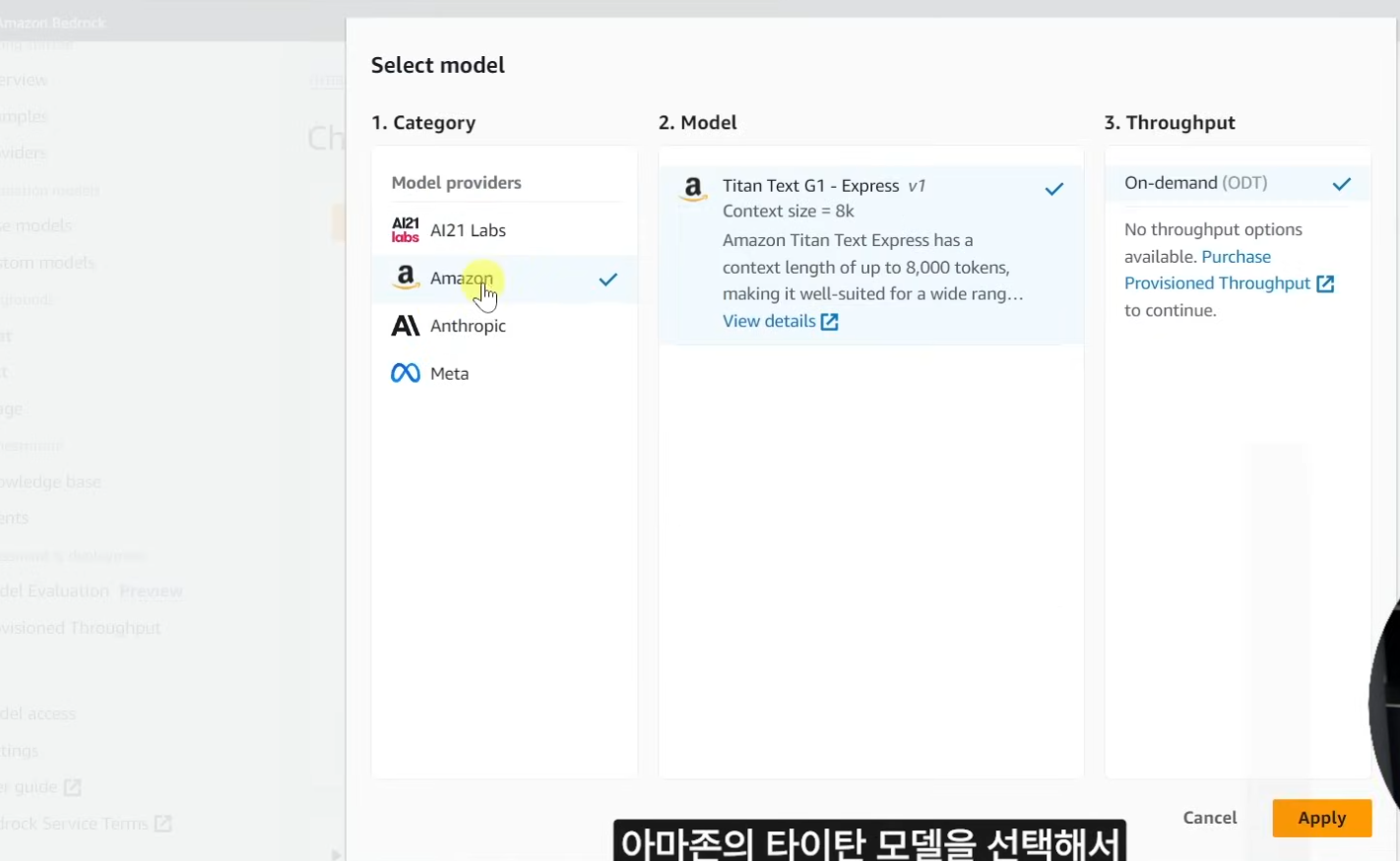Screen dimensions: 1400x861
Task: Click the checkmark on Titan Text G1 - Express
Action: [x=1054, y=189]
